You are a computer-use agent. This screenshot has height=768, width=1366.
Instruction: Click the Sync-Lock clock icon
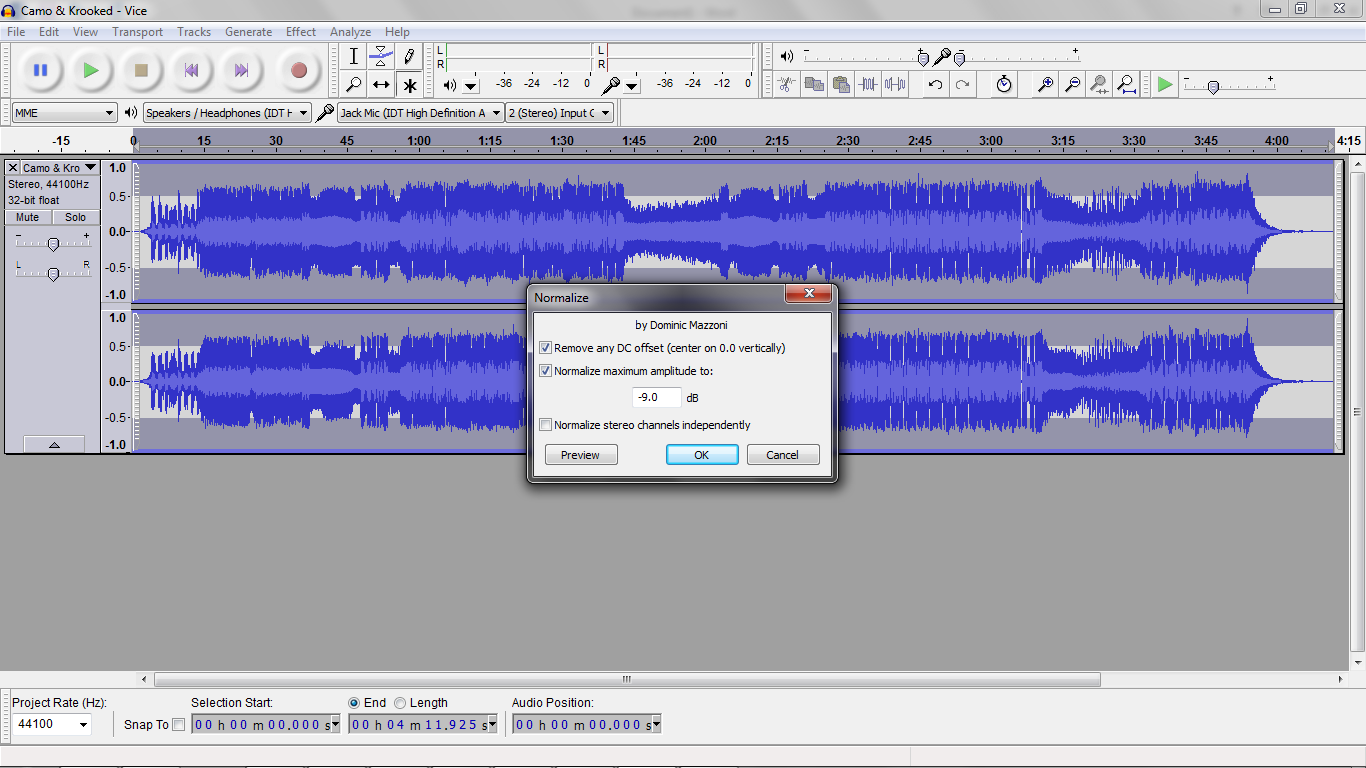point(1004,84)
